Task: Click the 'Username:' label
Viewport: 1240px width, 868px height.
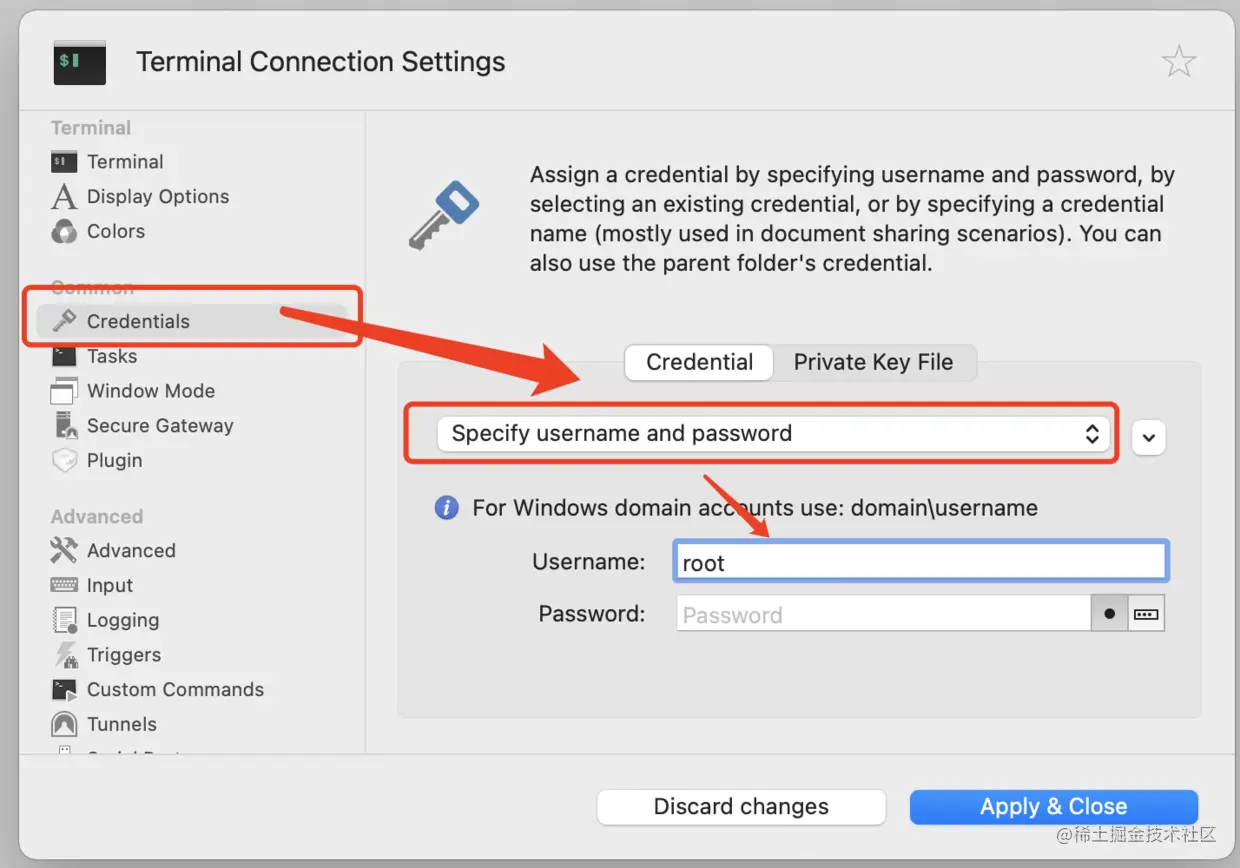Action: pos(589,562)
